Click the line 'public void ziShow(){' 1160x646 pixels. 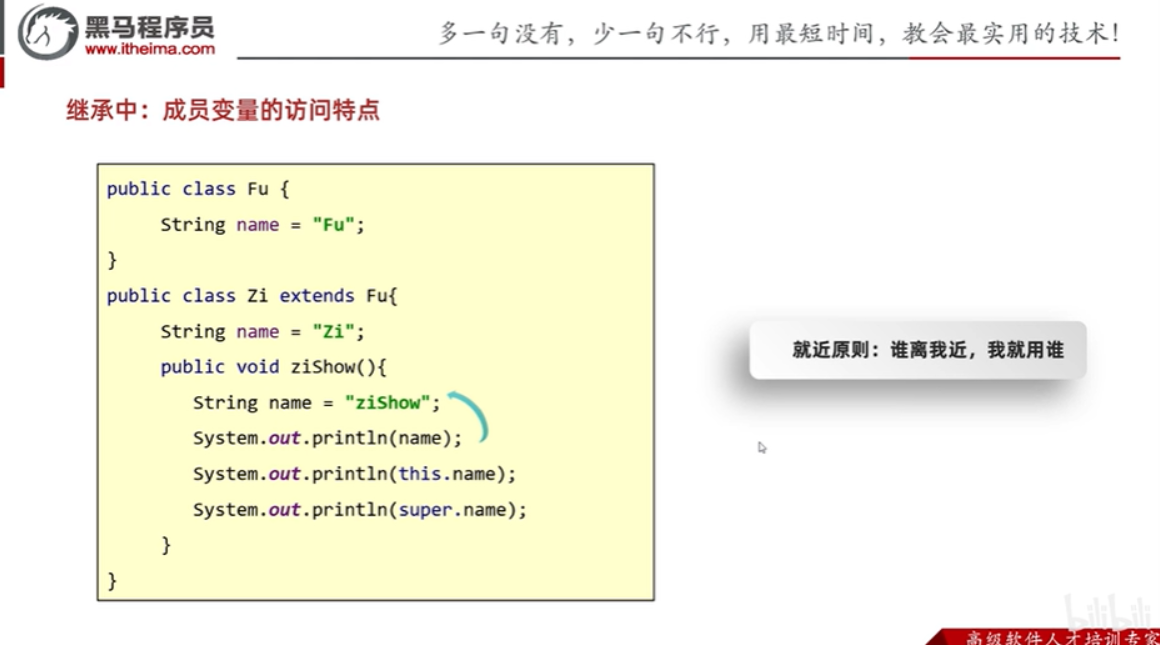tap(273, 367)
